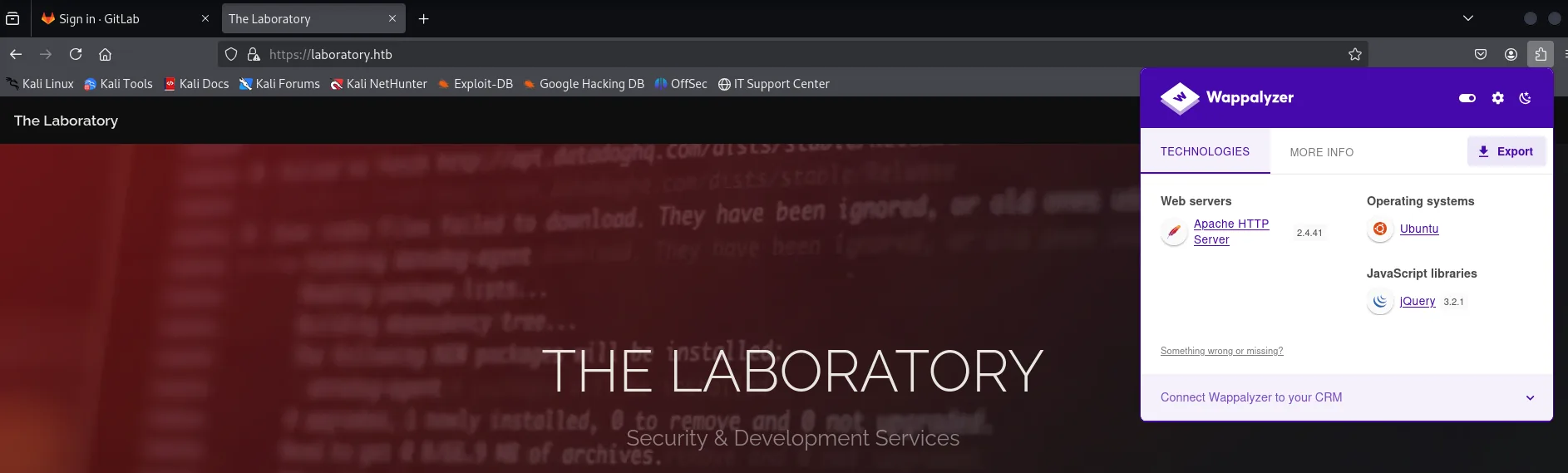Open the jQuery link

click(x=1418, y=301)
